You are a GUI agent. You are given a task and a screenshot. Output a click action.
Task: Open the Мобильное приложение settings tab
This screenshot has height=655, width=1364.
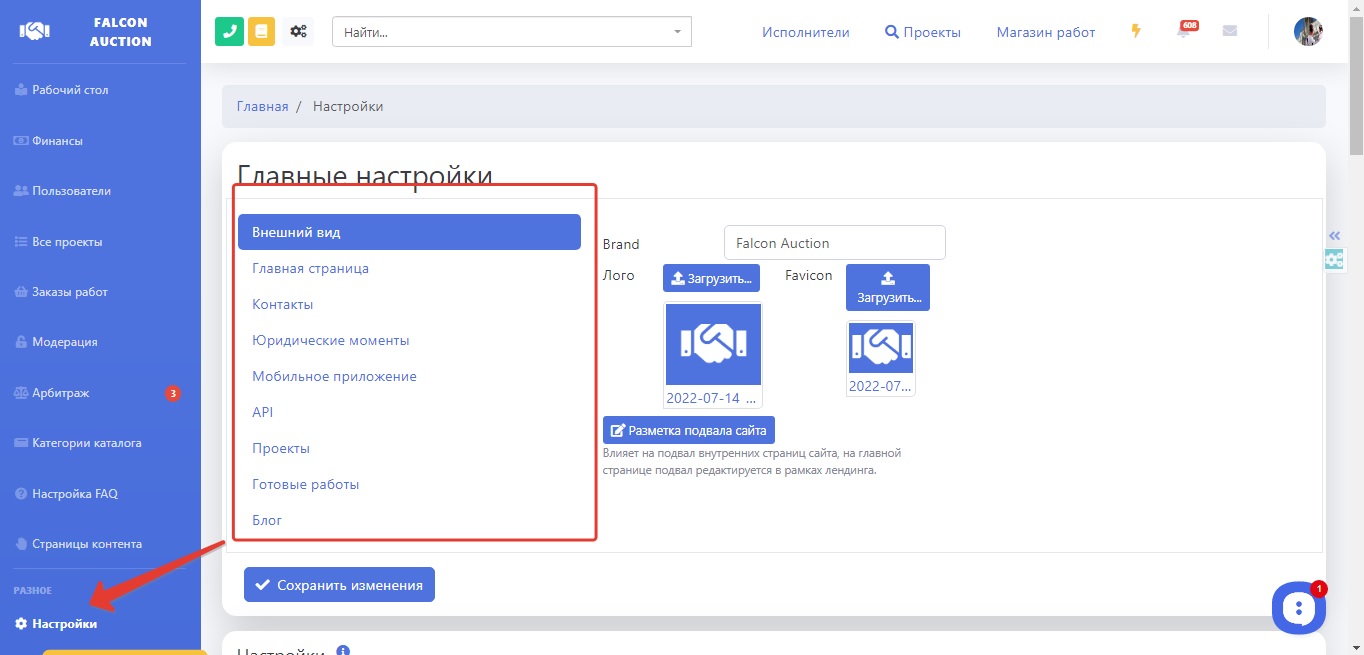(334, 376)
